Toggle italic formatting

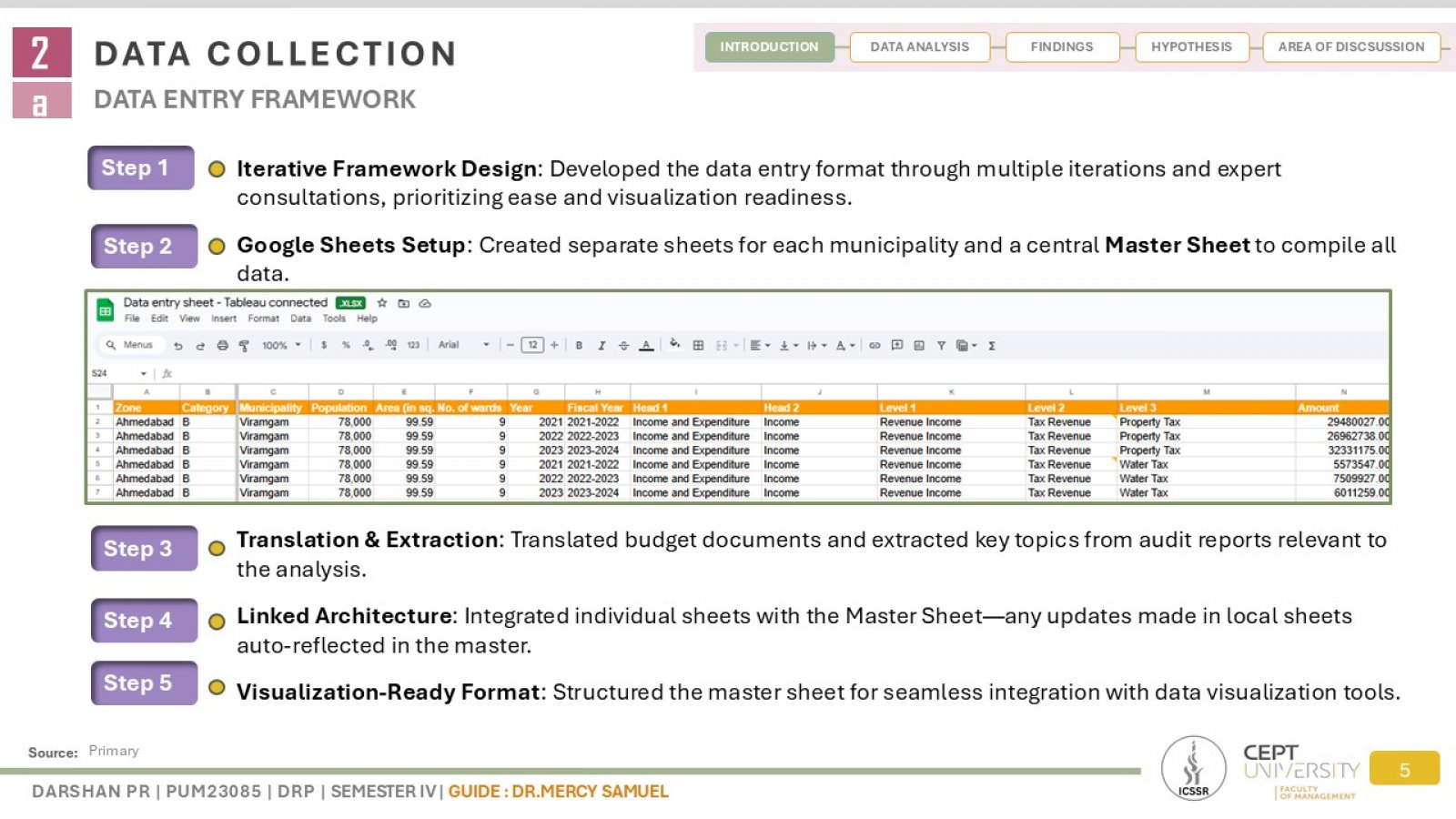click(602, 346)
